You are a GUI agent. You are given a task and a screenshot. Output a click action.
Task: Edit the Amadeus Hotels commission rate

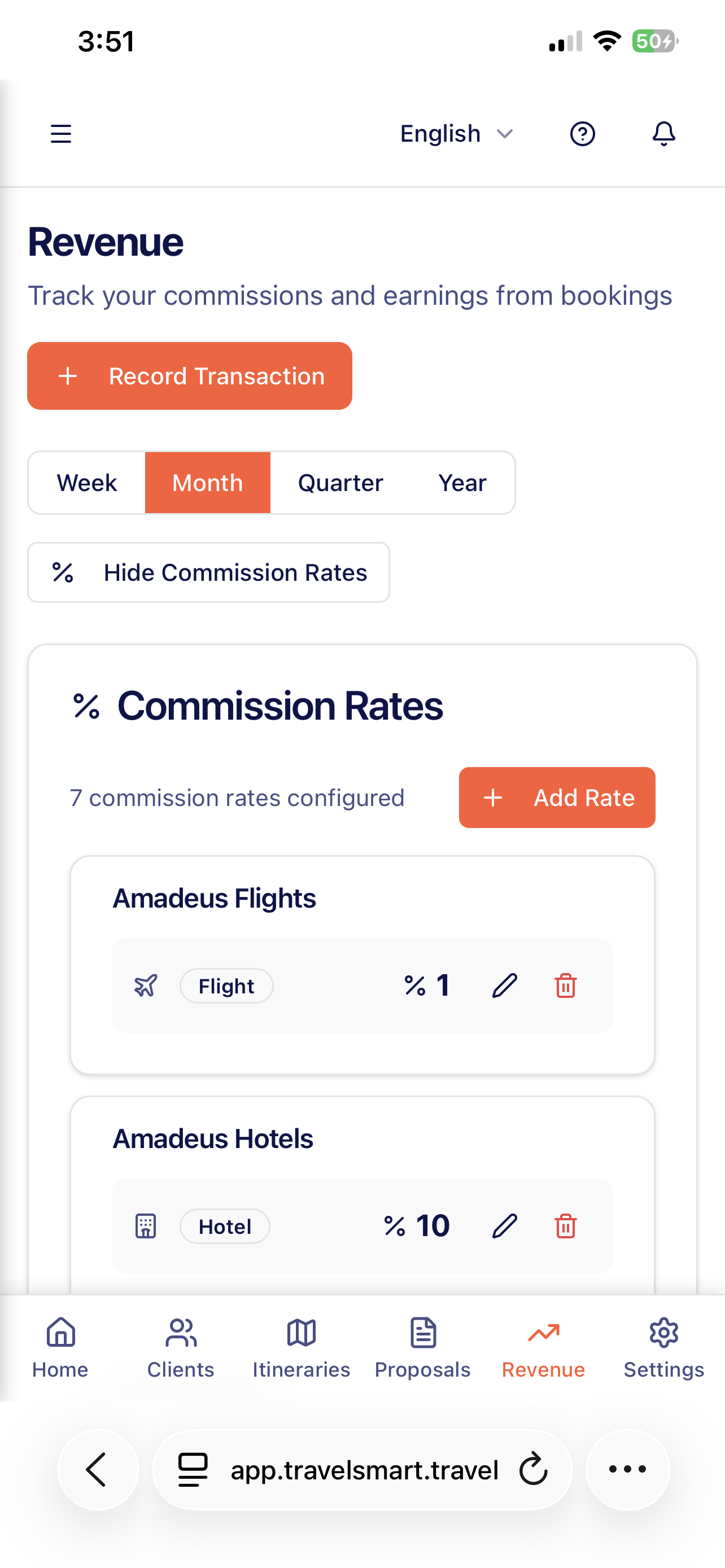[x=505, y=1226]
